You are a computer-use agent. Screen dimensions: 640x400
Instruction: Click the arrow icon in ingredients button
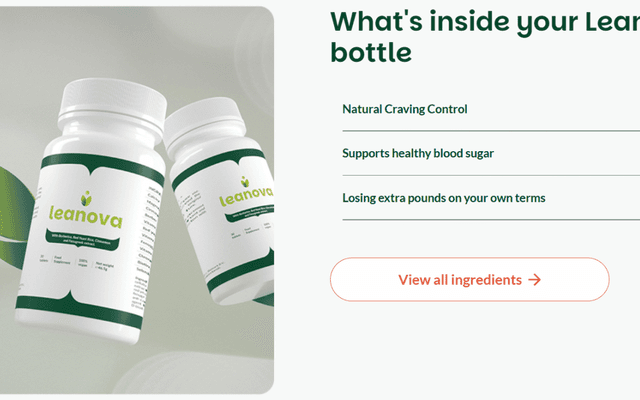[534, 280]
